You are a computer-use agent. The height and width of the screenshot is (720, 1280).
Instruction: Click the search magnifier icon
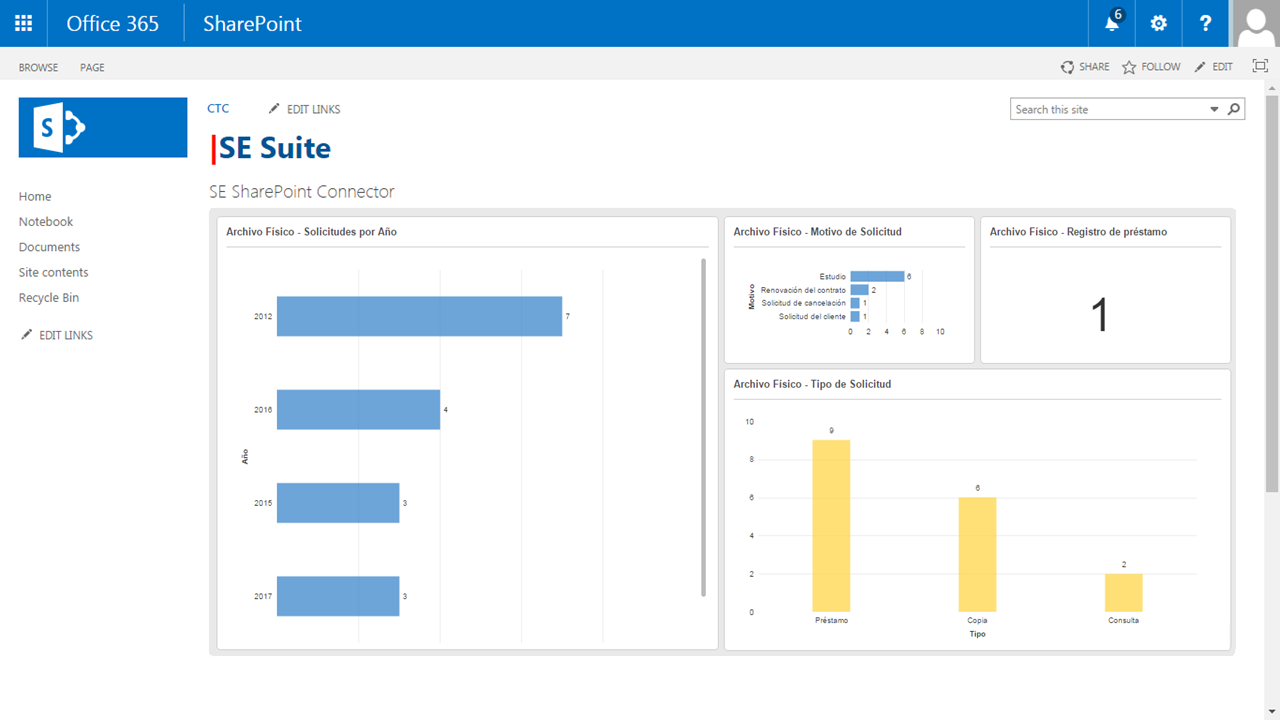tap(1234, 109)
